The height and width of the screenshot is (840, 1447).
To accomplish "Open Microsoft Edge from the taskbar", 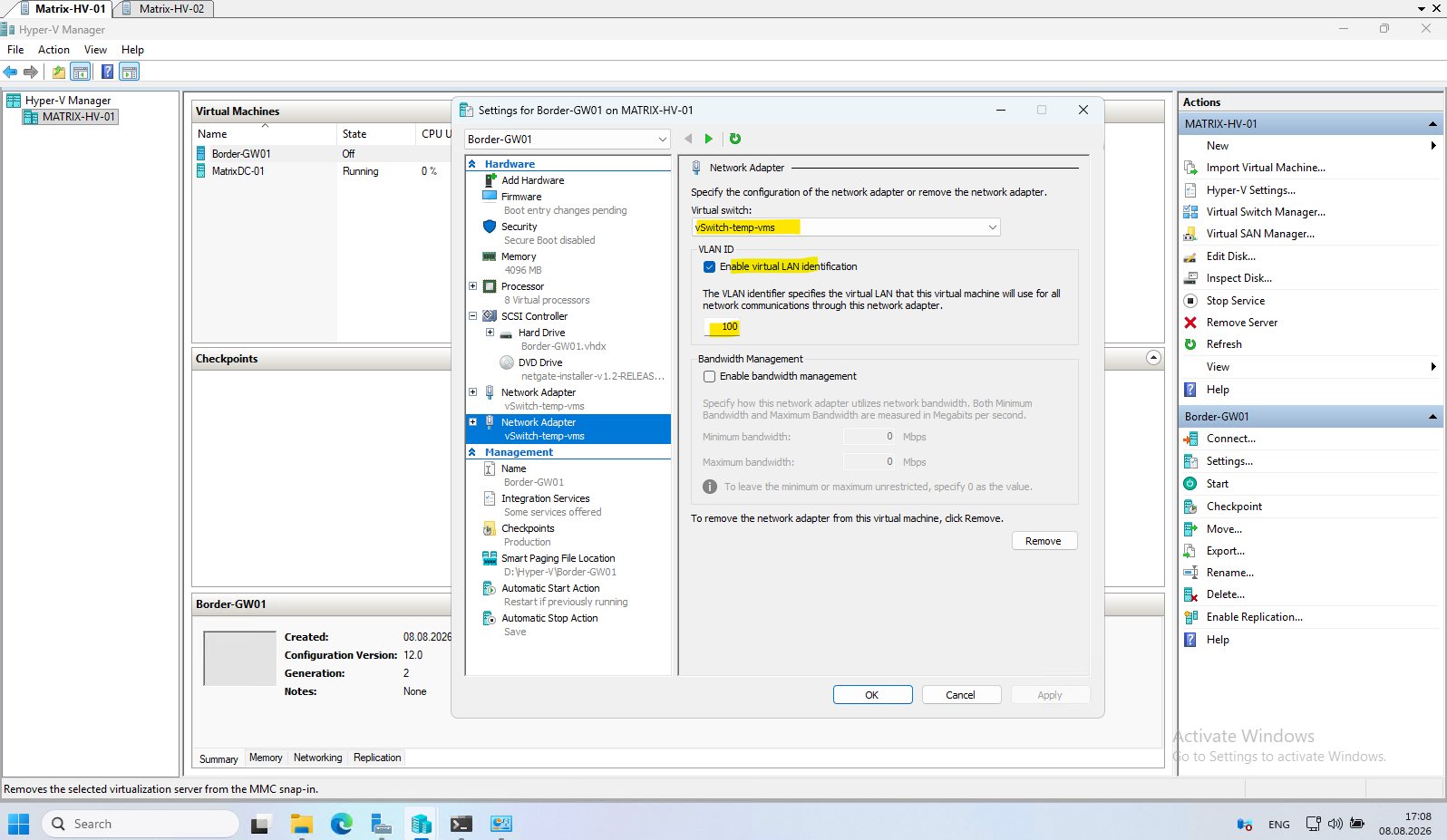I will pyautogui.click(x=342, y=824).
